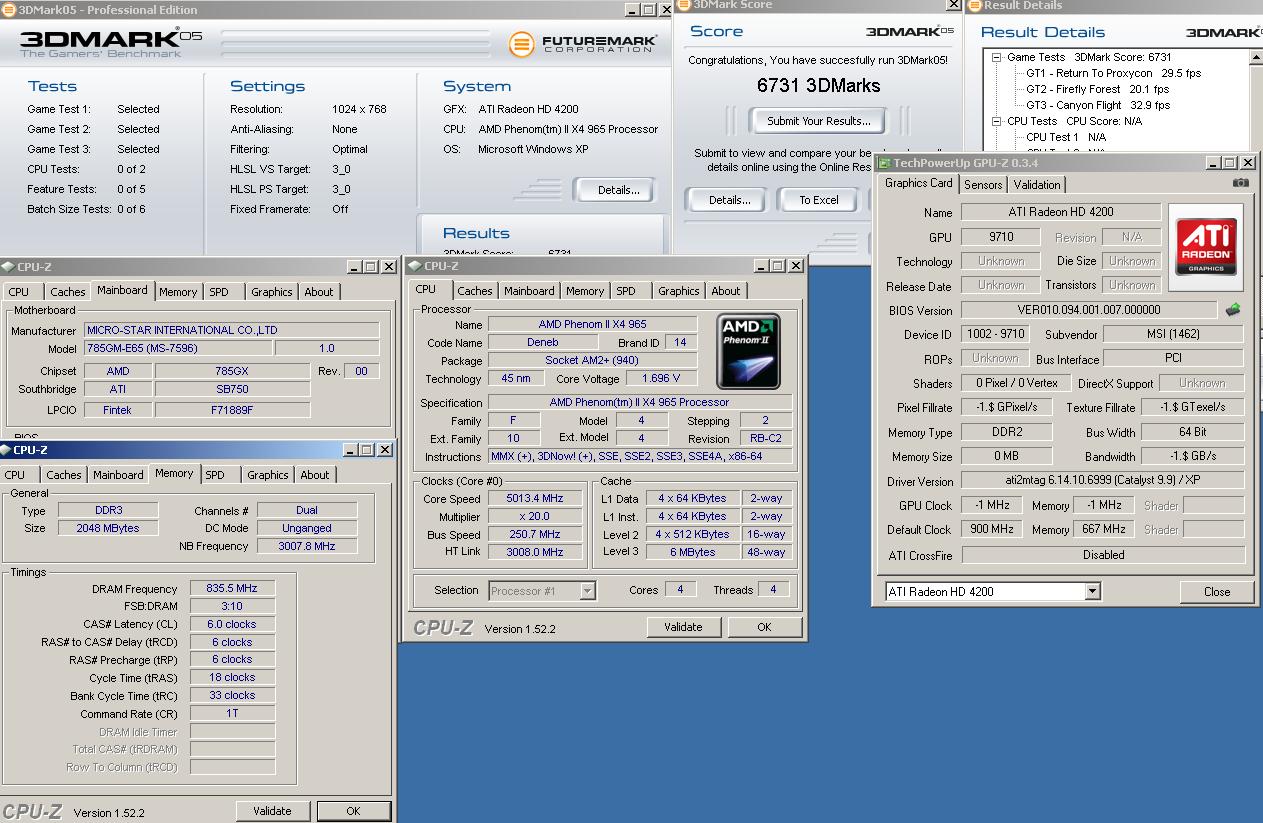Image resolution: width=1263 pixels, height=823 pixels.
Task: Click the title bar icon of the CPU-Z processor window
Action: pyautogui.click(x=415, y=266)
